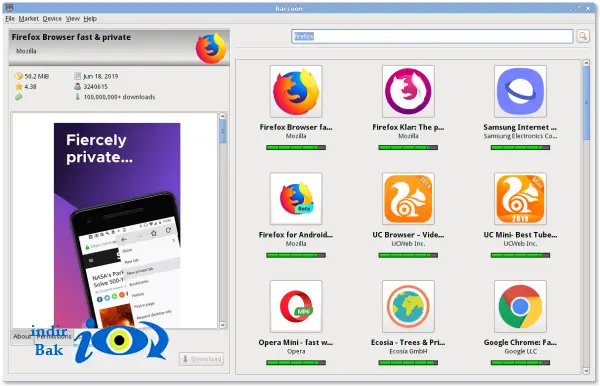The image size is (600, 386).
Task: Click the 'Firefox Klar: The p...' title
Action: click(x=408, y=127)
